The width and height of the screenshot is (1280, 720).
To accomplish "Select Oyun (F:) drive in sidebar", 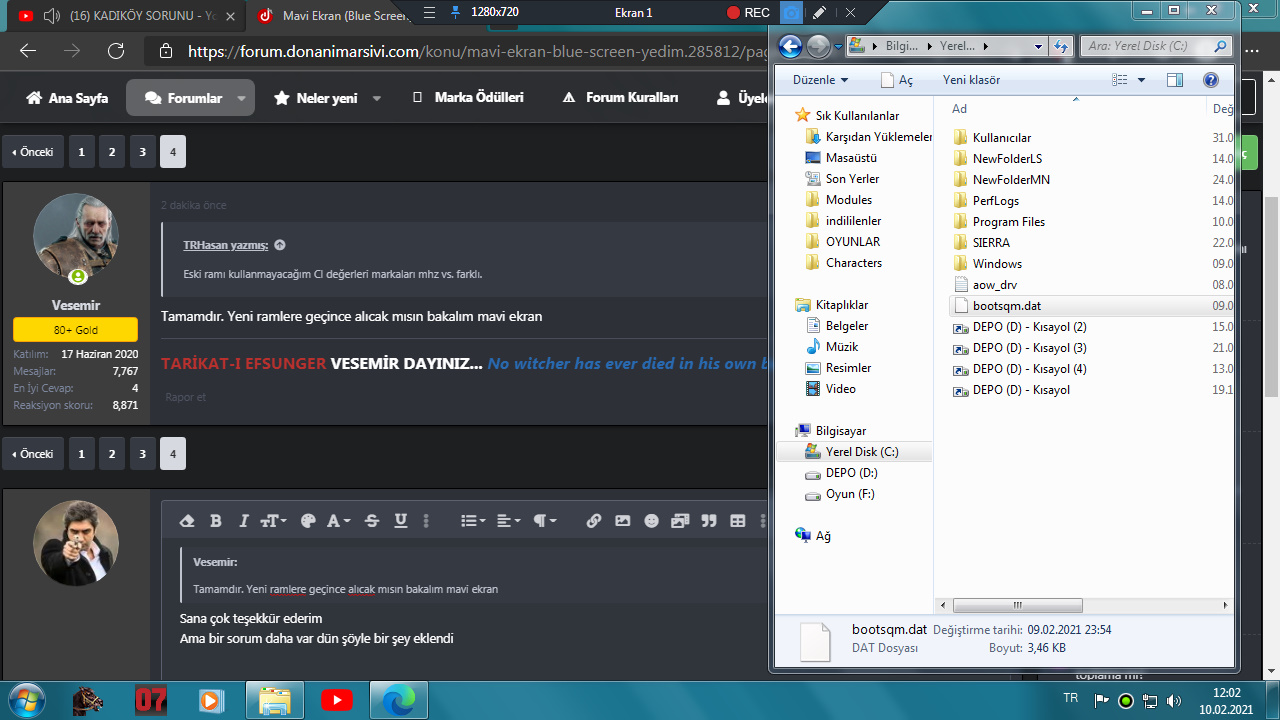I will pyautogui.click(x=839, y=494).
